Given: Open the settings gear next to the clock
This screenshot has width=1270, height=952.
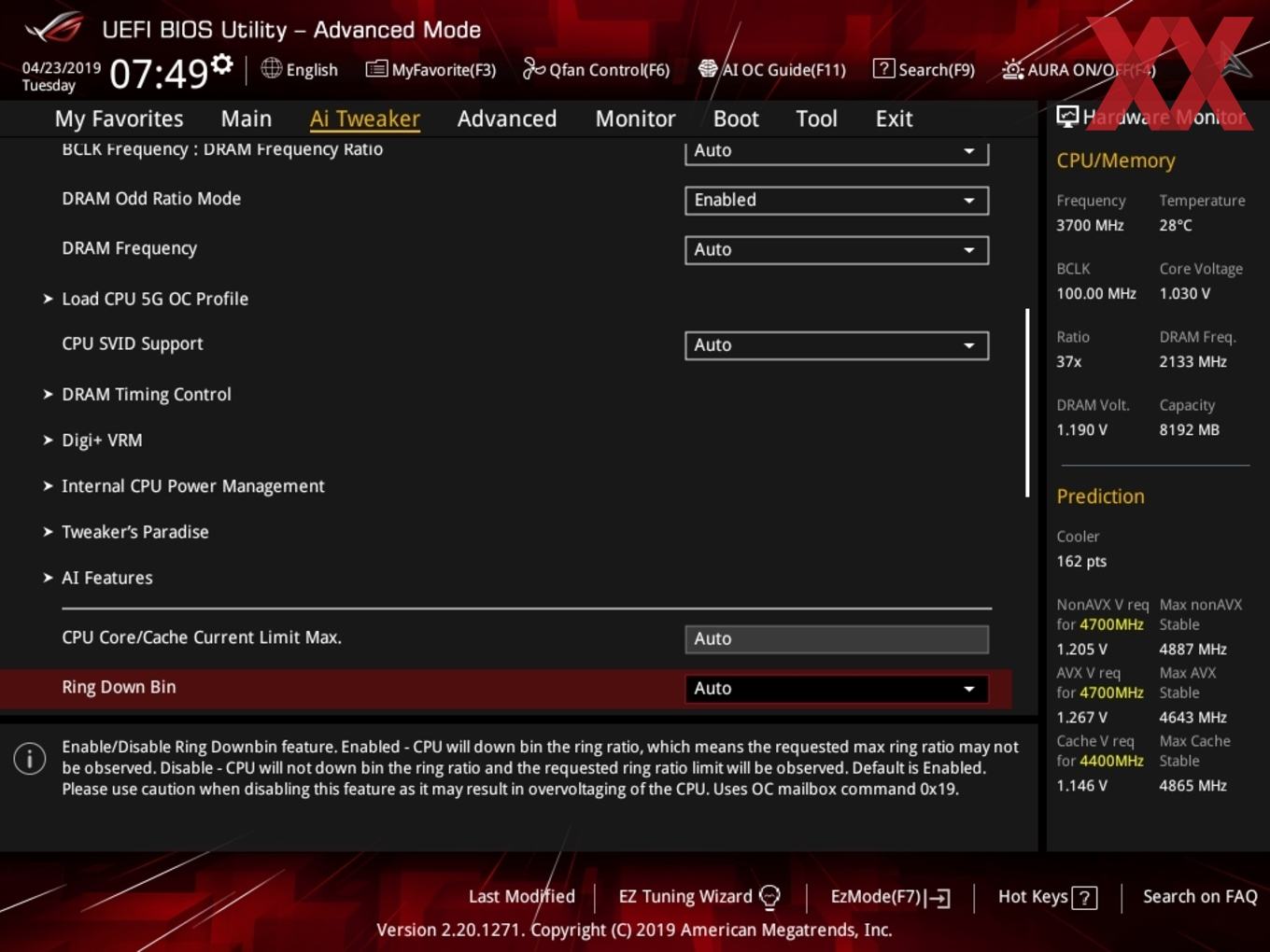Looking at the screenshot, I should pos(221,63).
